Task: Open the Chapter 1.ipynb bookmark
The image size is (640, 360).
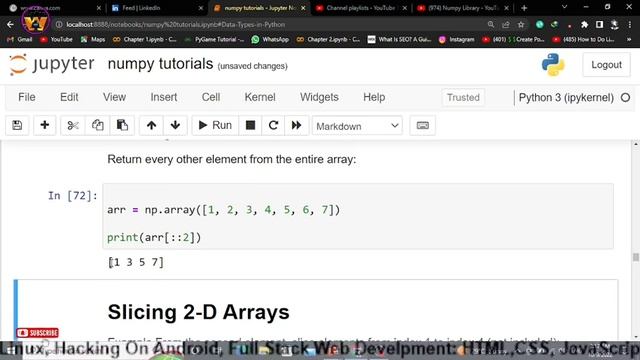Action: point(144,40)
